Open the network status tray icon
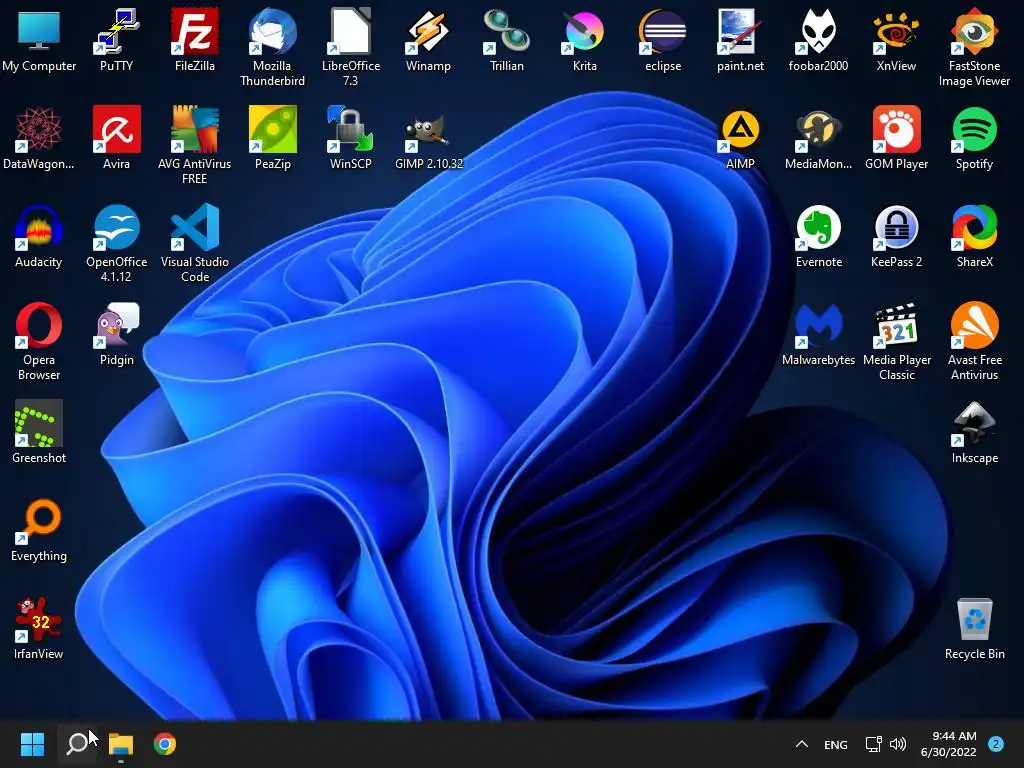The height and width of the screenshot is (768, 1024). 873,744
